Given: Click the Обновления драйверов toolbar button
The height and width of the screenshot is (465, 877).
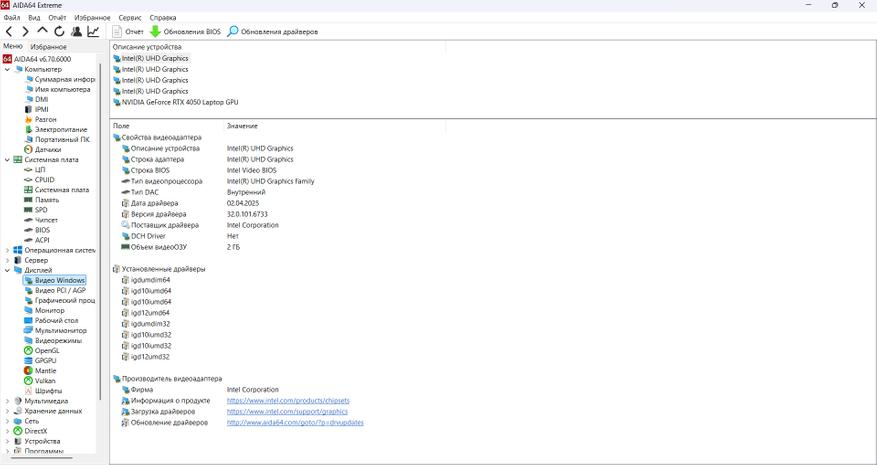Looking at the screenshot, I should pos(272,32).
